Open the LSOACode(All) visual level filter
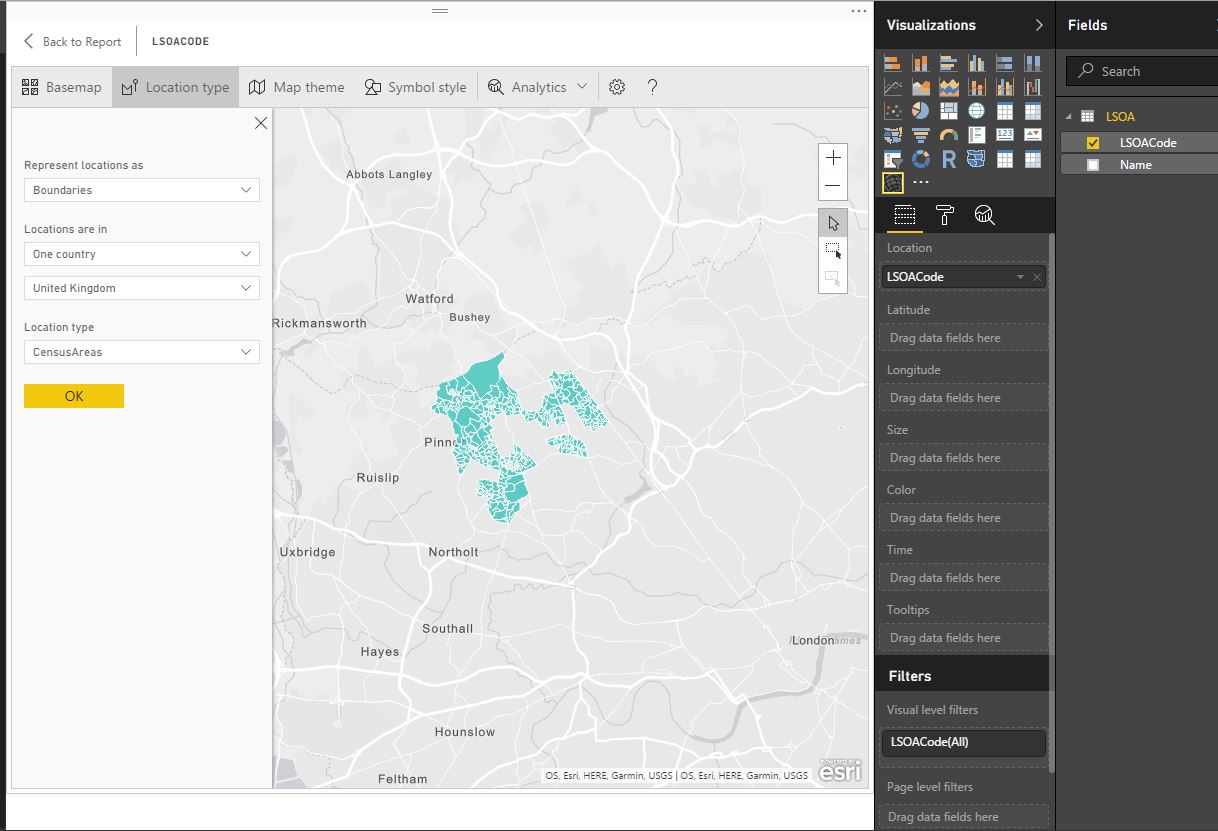 click(x=964, y=743)
